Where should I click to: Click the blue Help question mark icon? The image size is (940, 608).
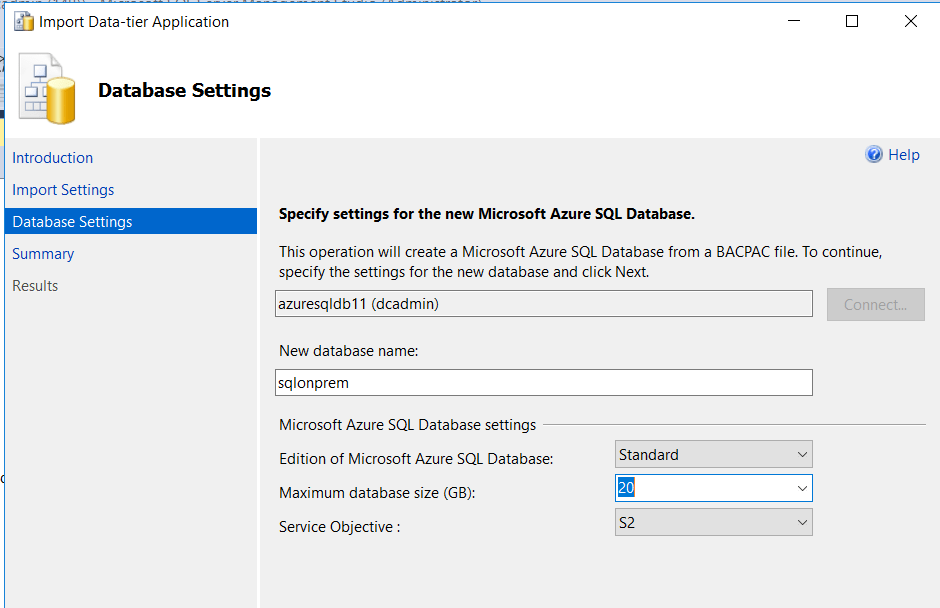click(x=874, y=155)
